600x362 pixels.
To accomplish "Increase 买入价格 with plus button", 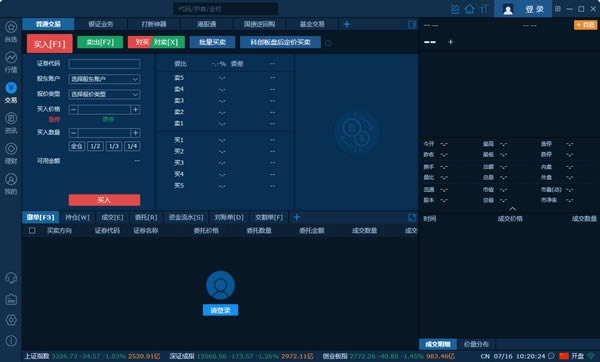I will tap(135, 110).
